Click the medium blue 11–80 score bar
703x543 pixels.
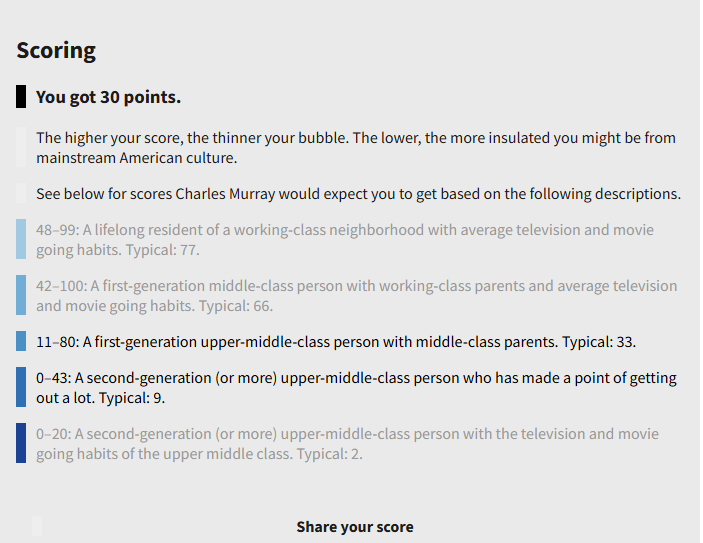click(21, 341)
